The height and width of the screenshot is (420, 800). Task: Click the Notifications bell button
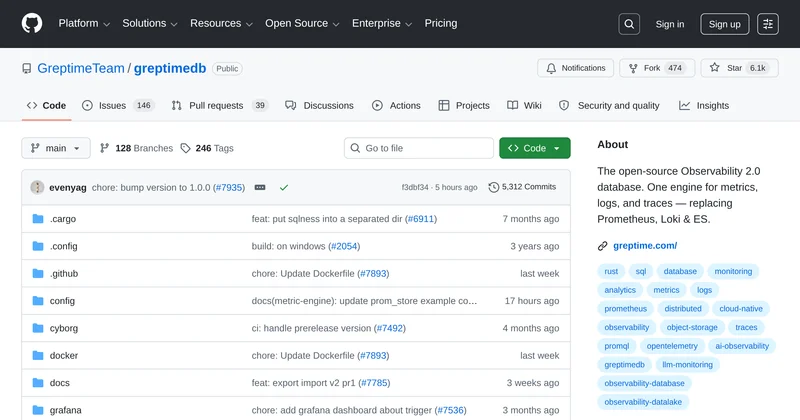575,68
